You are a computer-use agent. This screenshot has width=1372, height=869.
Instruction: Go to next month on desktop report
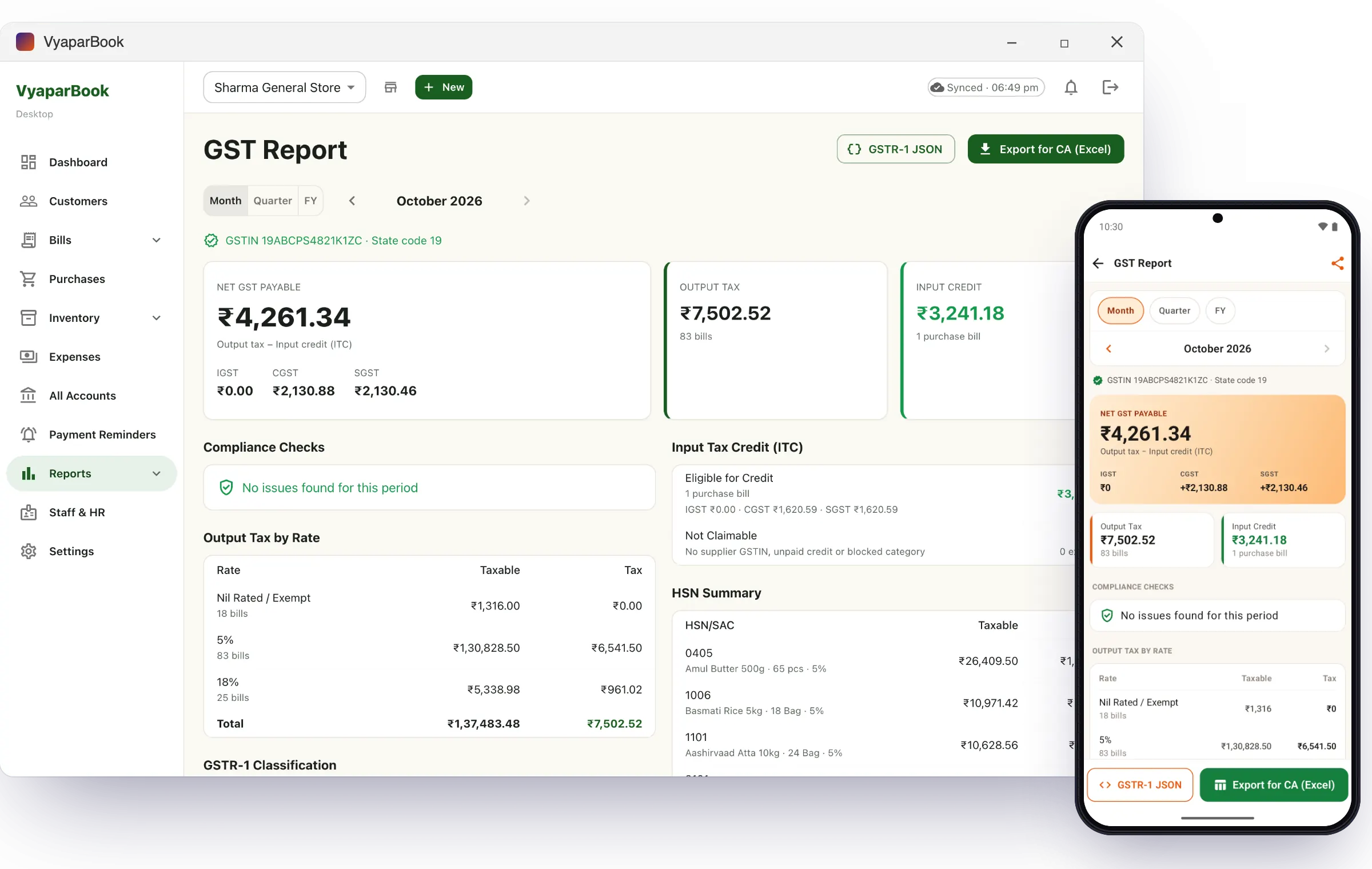click(527, 201)
